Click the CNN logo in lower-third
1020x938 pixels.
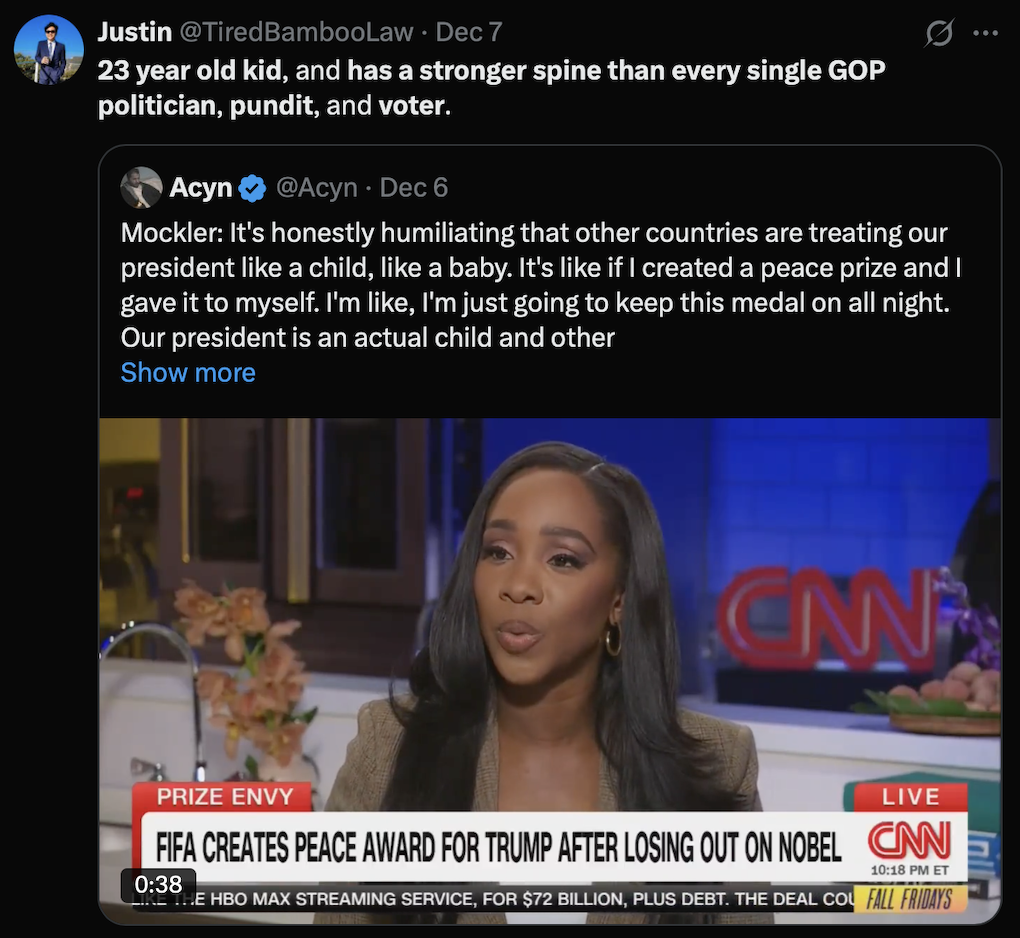point(909,840)
